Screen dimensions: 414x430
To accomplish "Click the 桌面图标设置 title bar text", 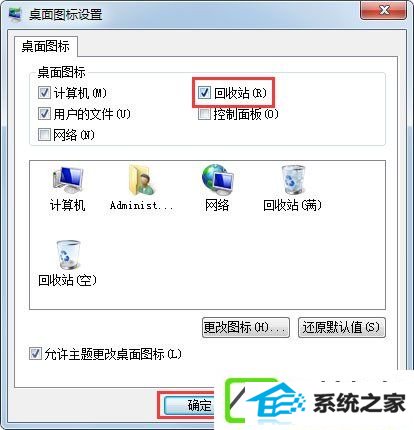I will pos(66,15).
